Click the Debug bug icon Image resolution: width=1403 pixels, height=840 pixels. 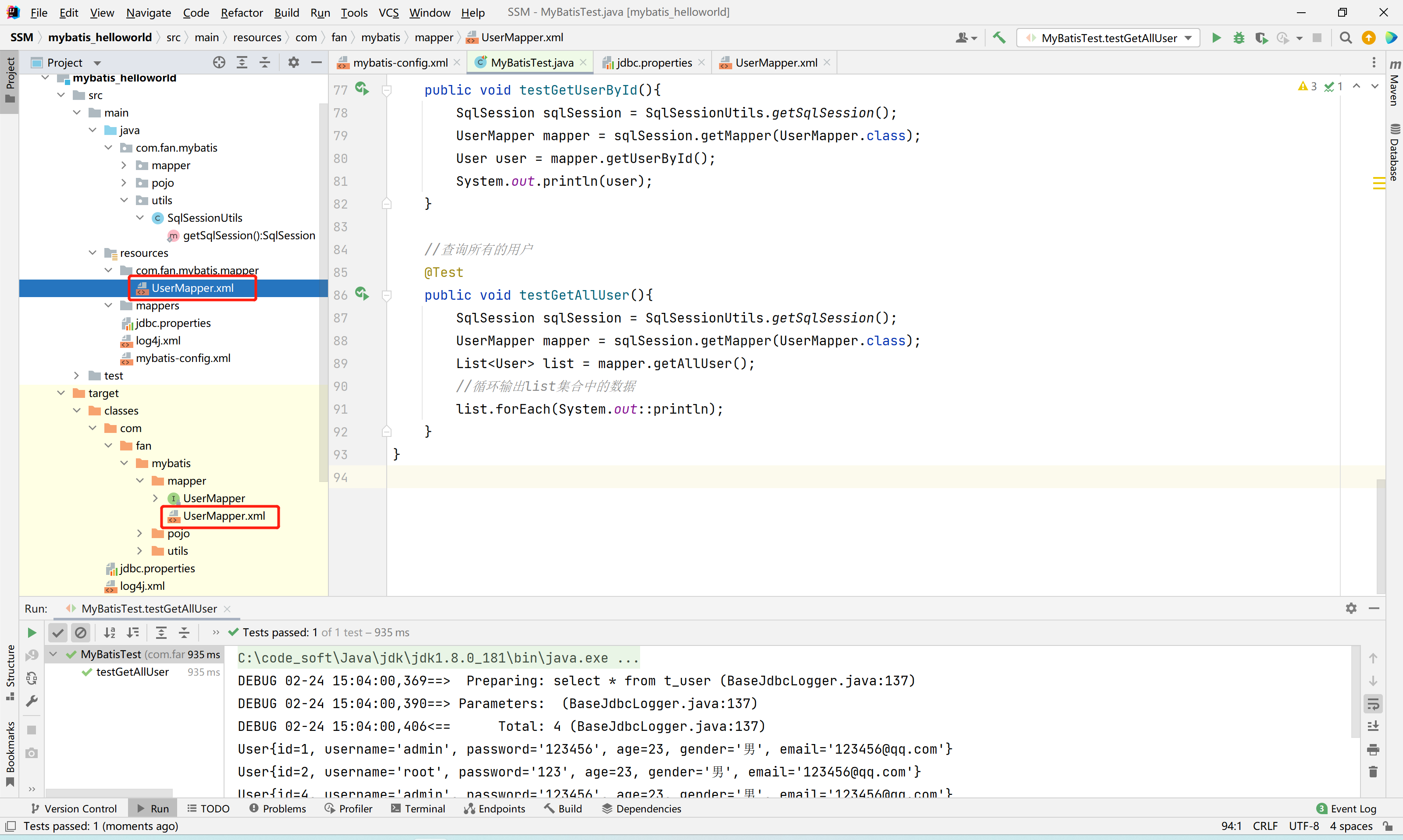coord(1238,38)
